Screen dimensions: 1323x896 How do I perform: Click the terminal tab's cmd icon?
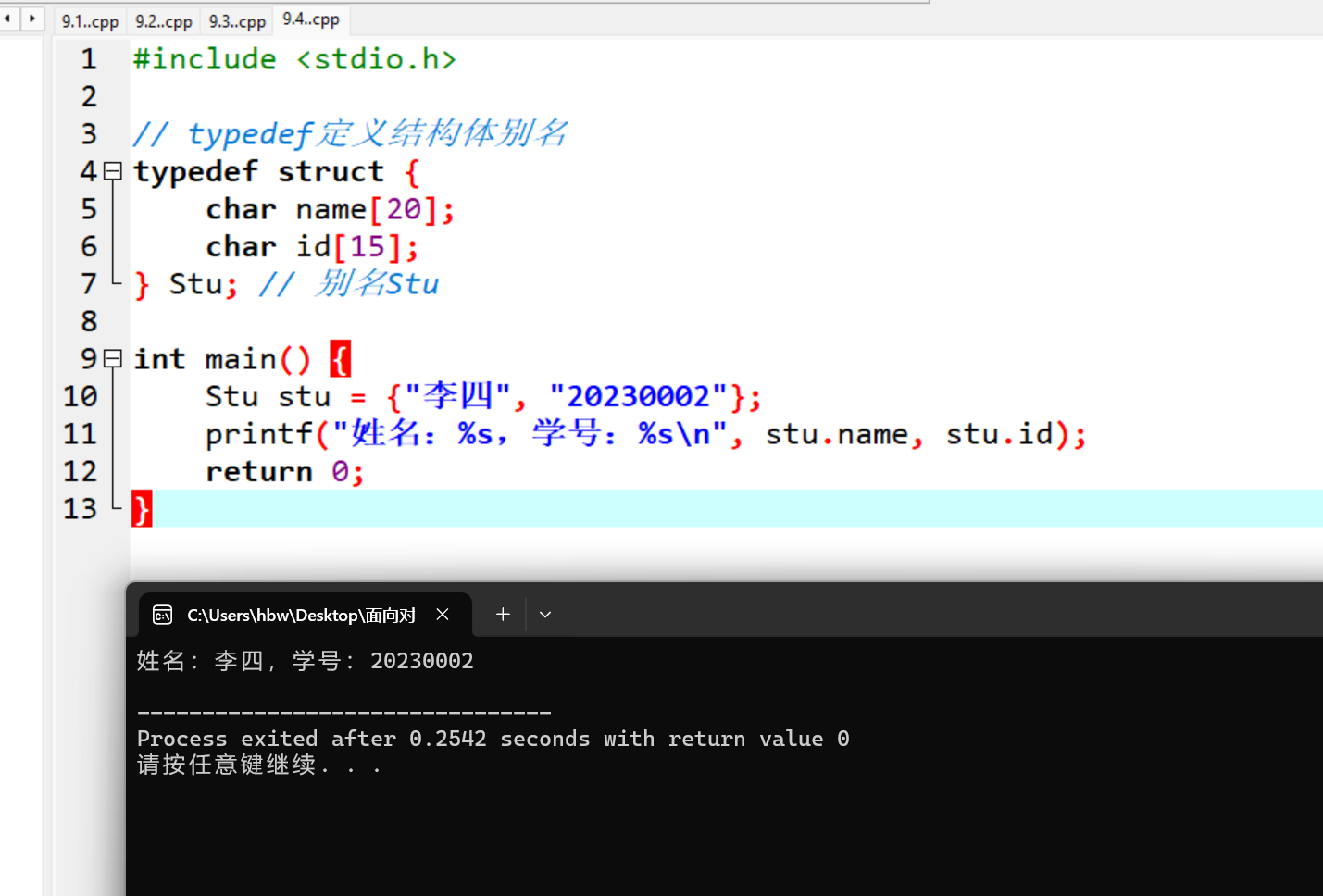[x=163, y=616]
